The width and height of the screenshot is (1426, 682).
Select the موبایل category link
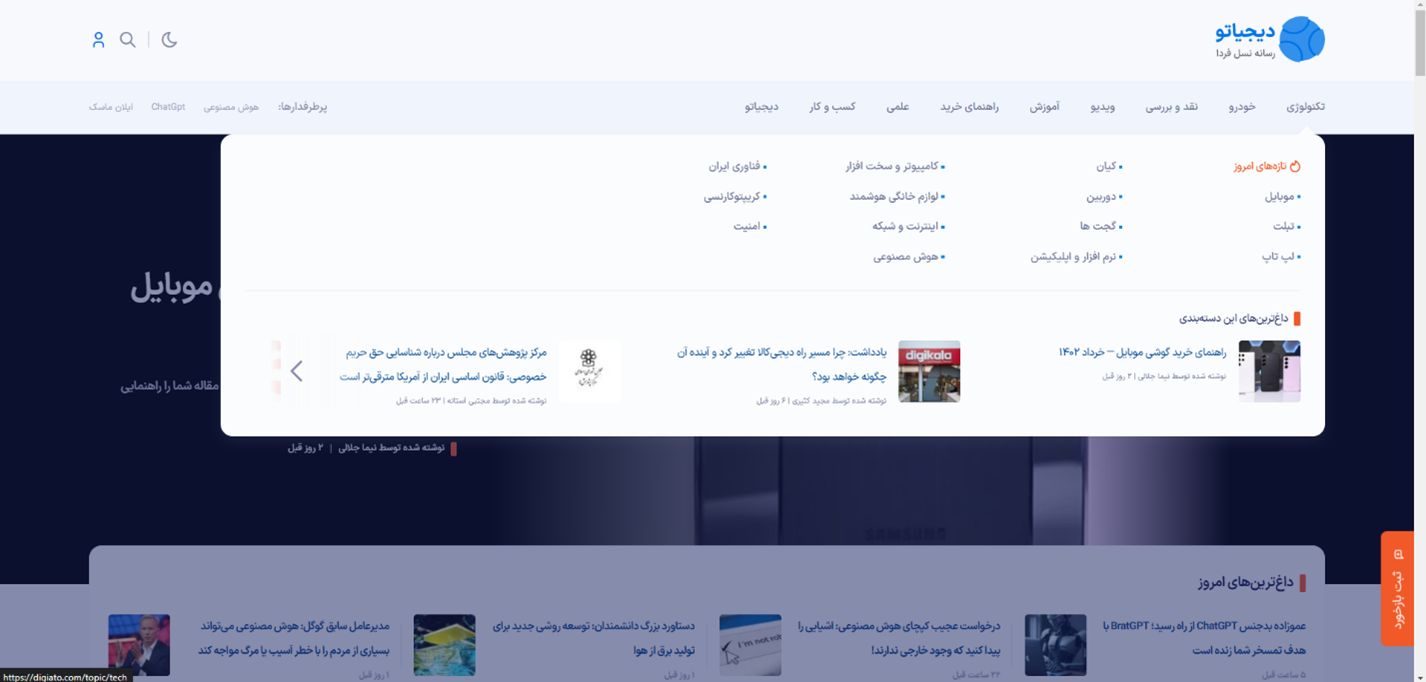(x=1280, y=197)
